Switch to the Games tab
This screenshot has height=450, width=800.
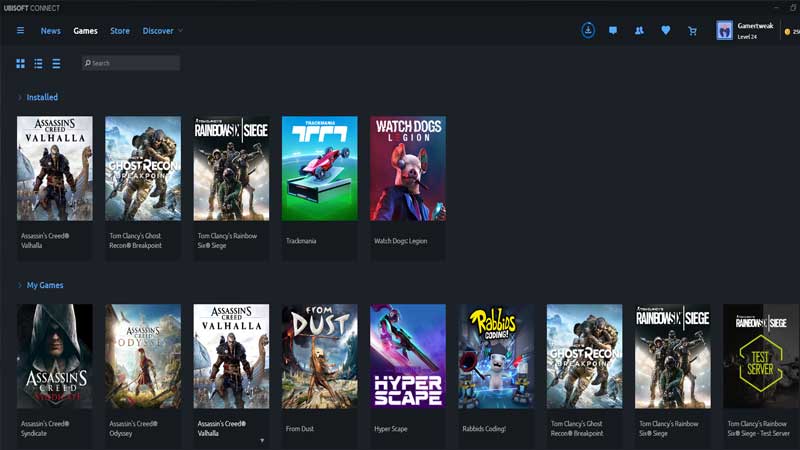point(85,31)
